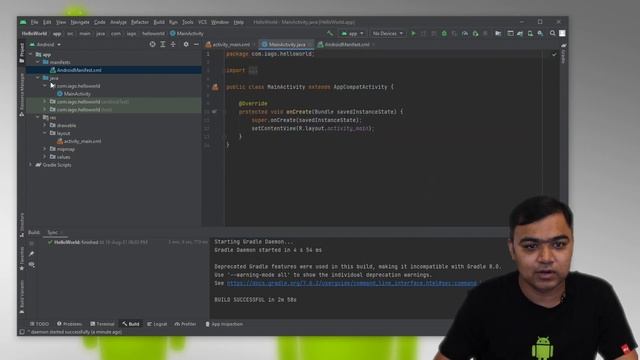The height and width of the screenshot is (360, 640).
Task: Collapse the layout folder
Action: coord(45,133)
